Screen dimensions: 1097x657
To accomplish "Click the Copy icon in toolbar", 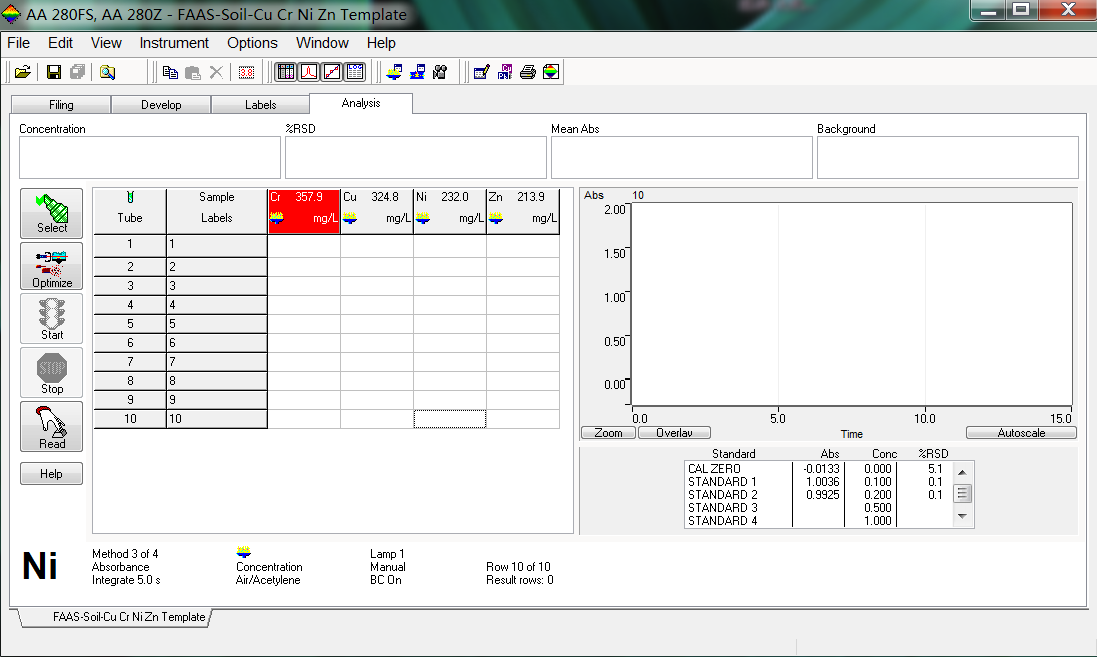I will pos(170,72).
